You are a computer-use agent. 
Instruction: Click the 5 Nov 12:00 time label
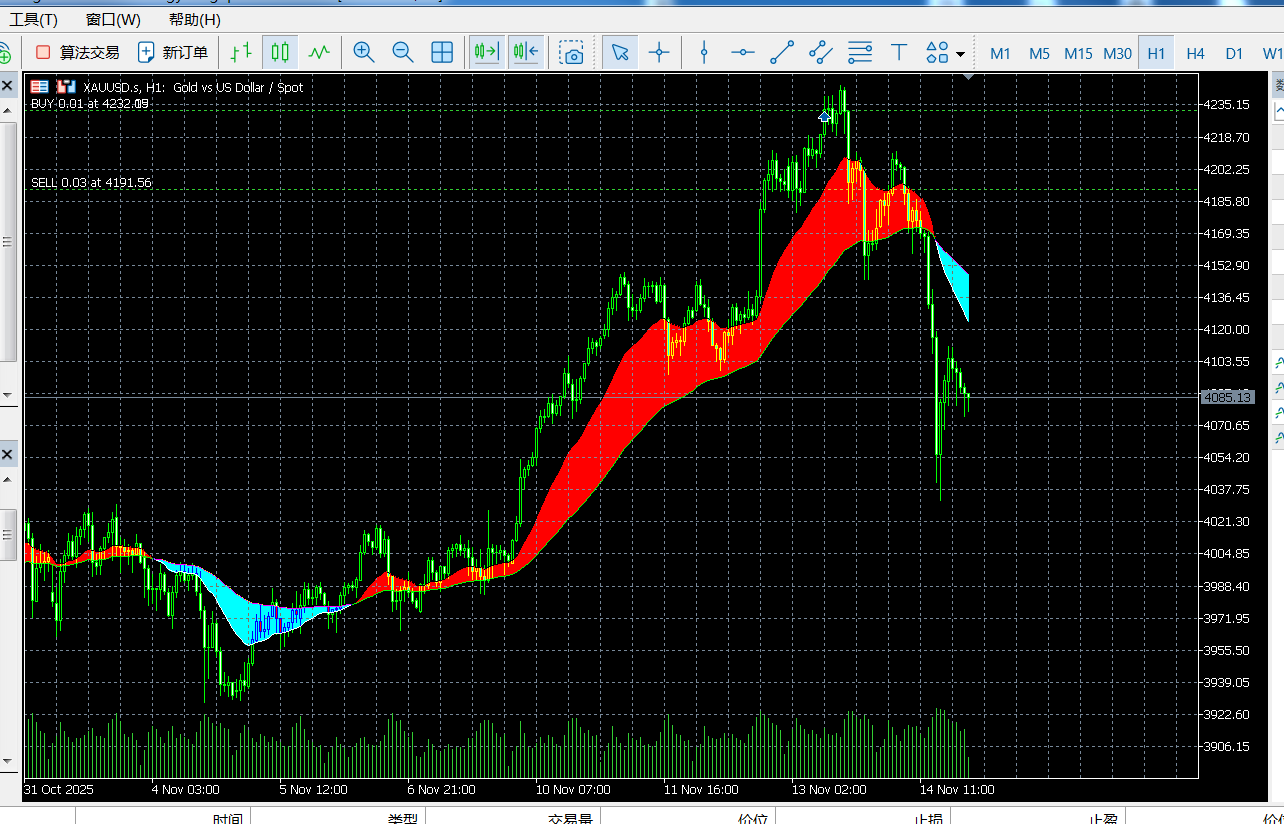(x=314, y=789)
